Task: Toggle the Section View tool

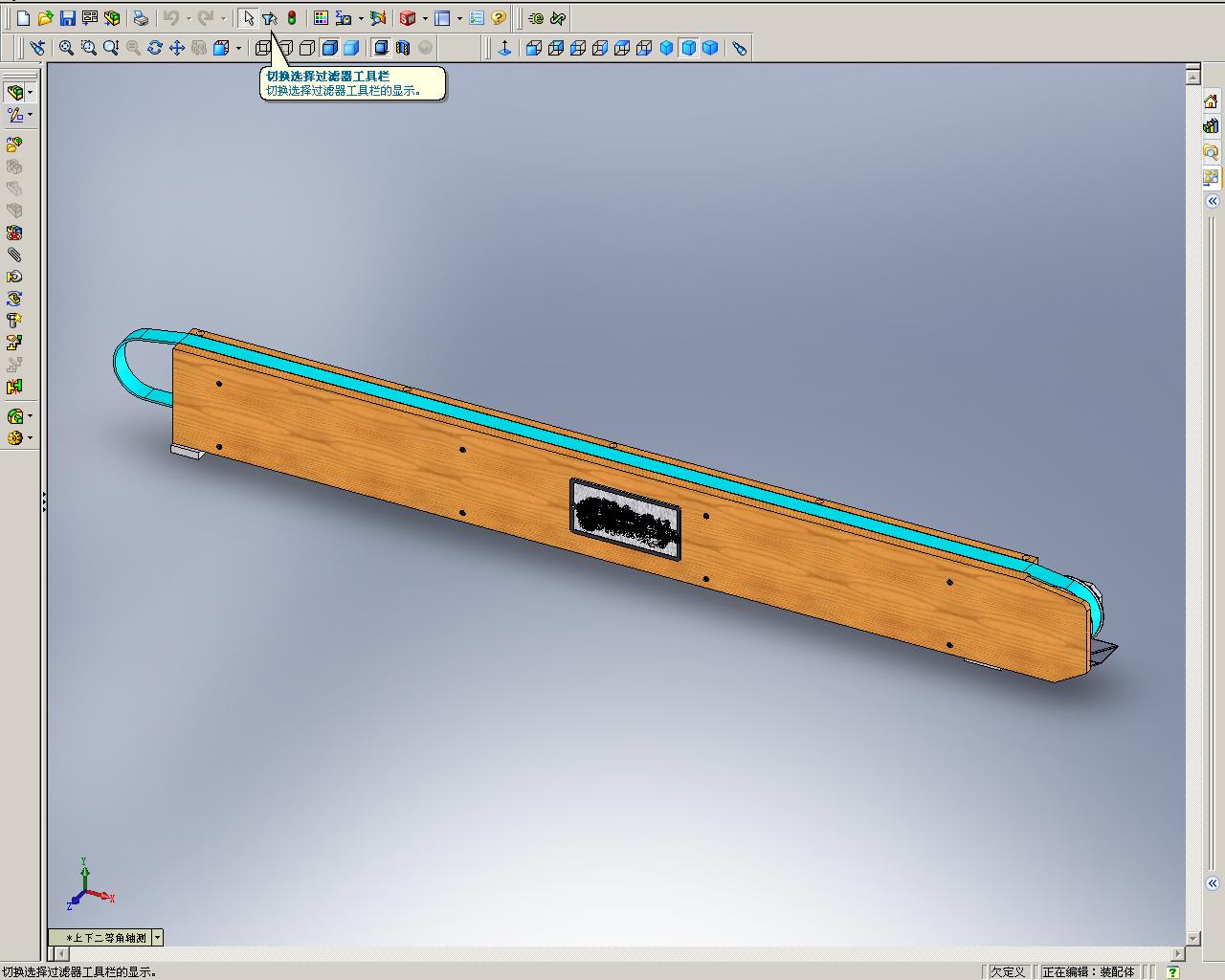Action: click(x=403, y=48)
